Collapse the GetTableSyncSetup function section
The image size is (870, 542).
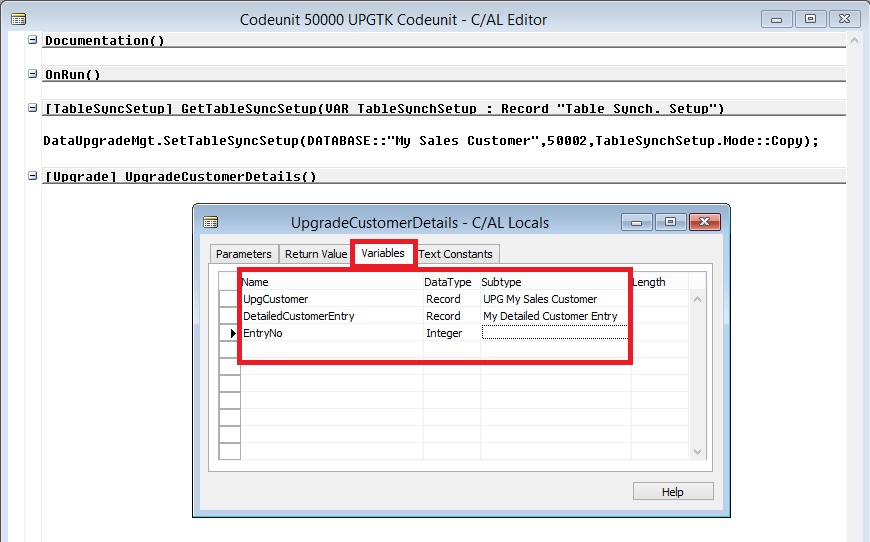33,108
